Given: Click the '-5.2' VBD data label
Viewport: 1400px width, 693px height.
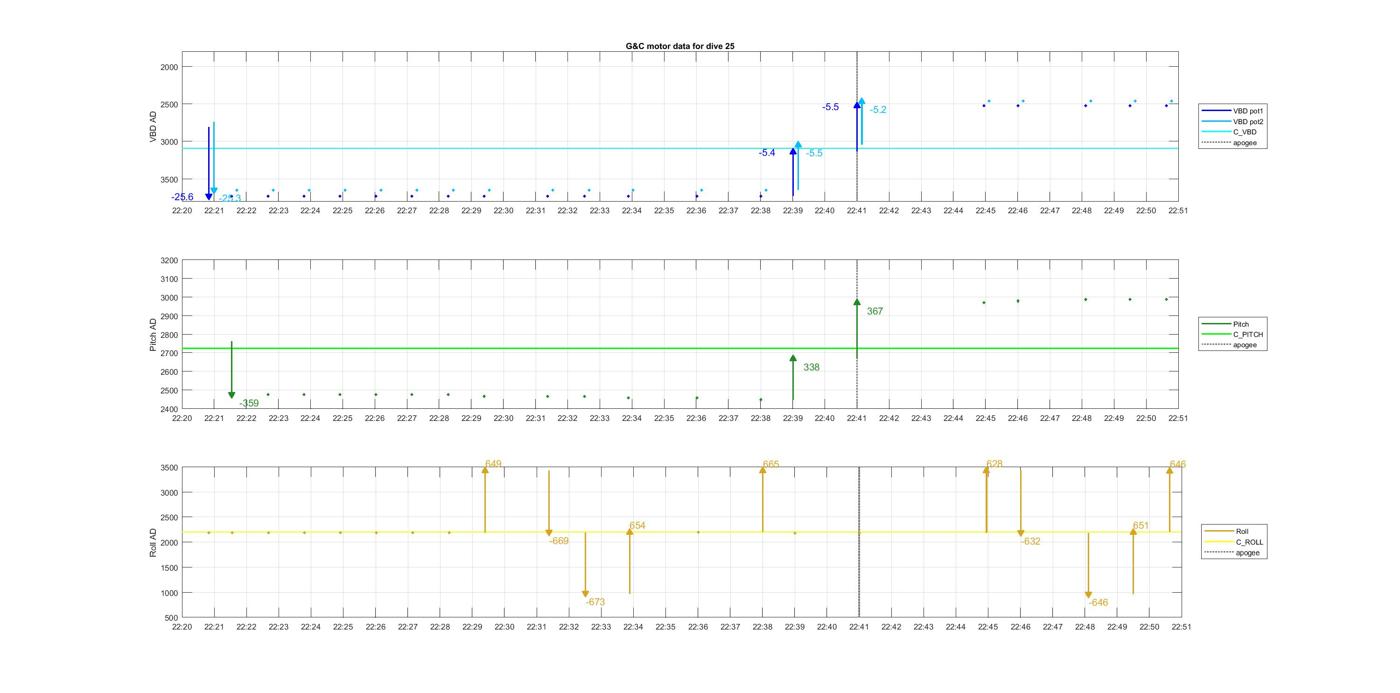Looking at the screenshot, I should [878, 110].
